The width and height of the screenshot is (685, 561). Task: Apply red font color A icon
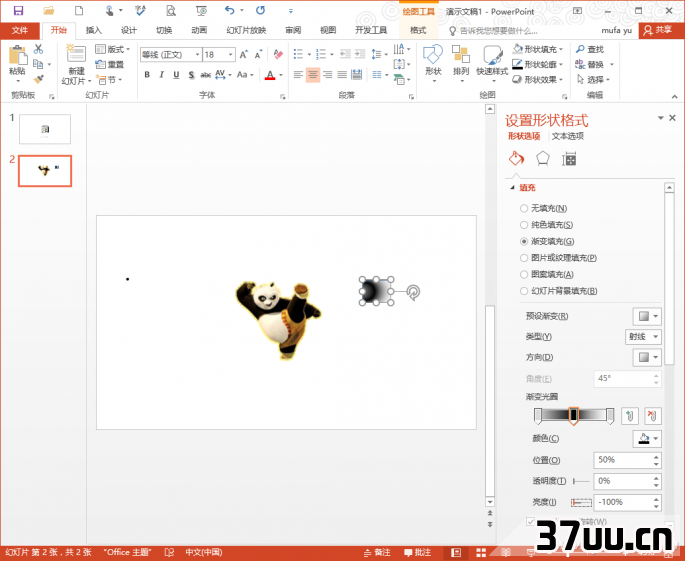270,76
